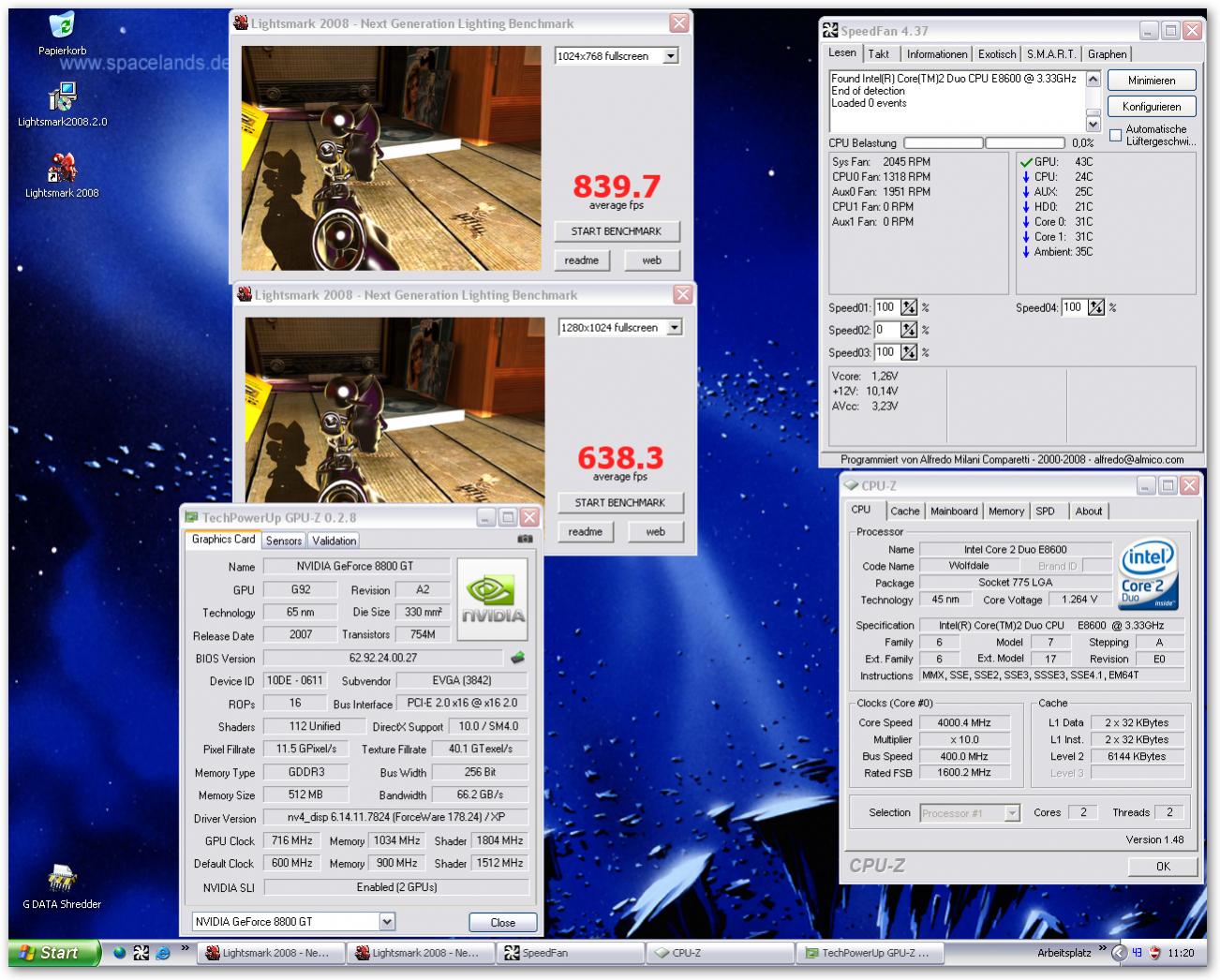Click the Close button in GPU-Z

coord(503,923)
